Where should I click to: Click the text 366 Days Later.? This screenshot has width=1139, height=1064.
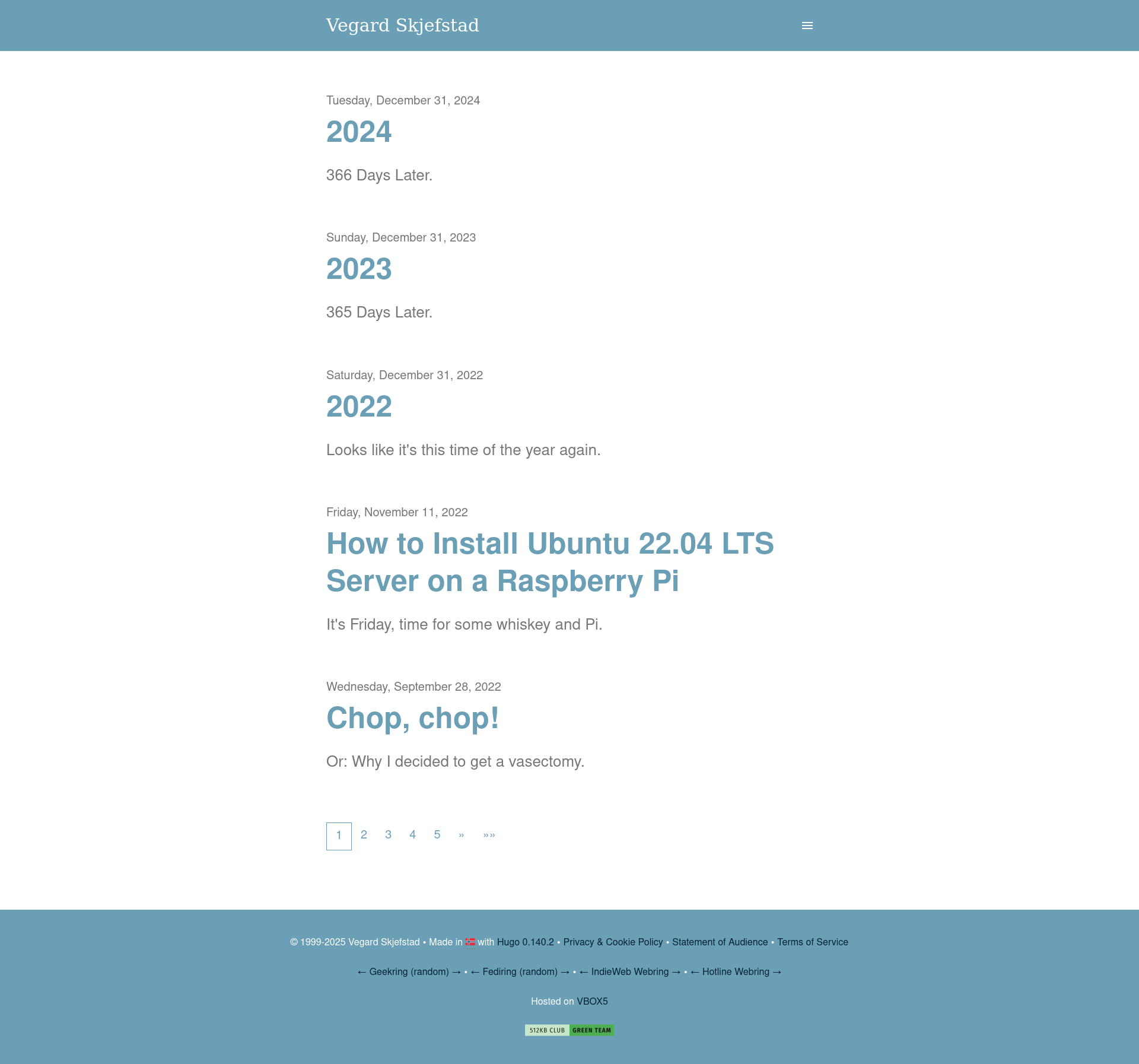coord(379,175)
